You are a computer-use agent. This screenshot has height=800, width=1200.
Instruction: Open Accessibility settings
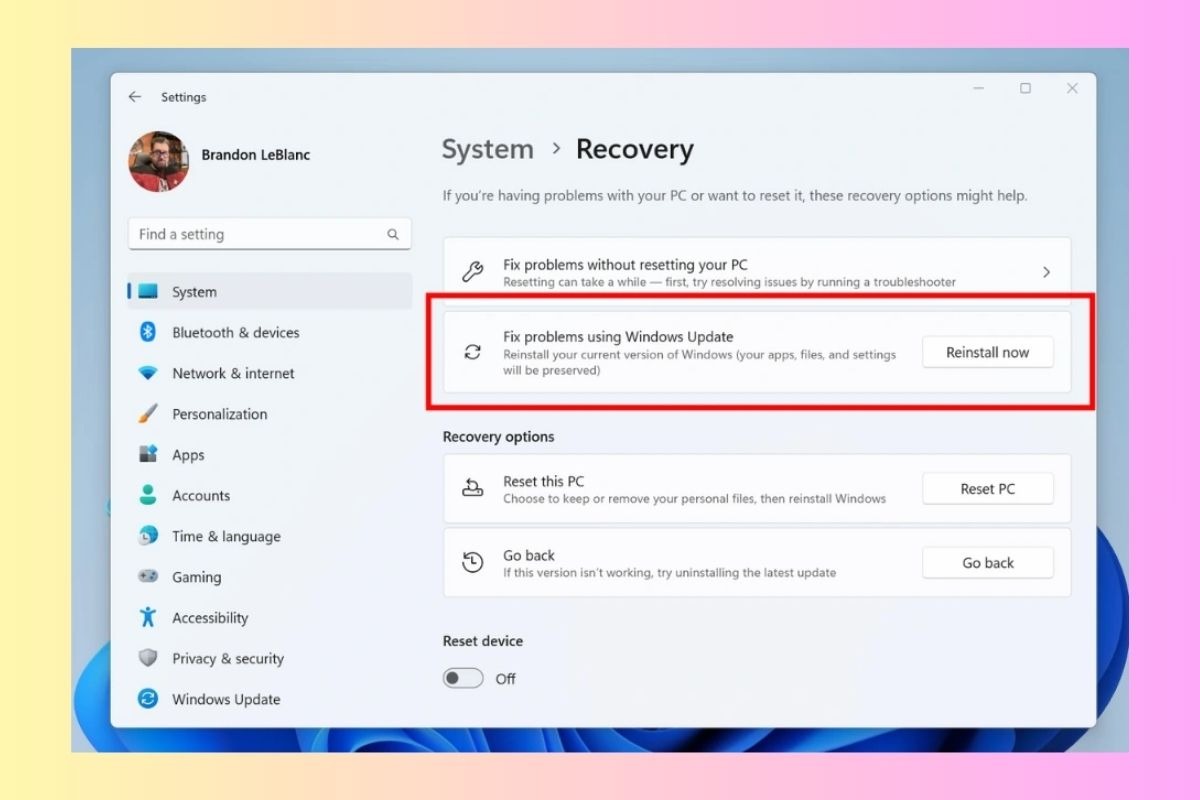coord(270,618)
